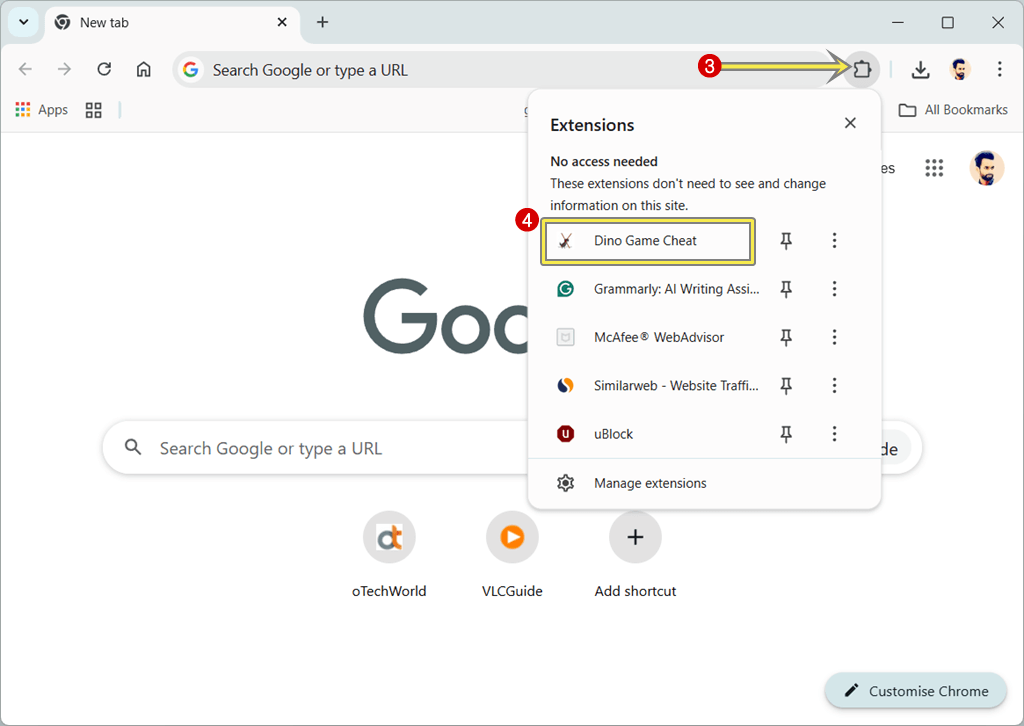Open more options for Similarweb
Image resolution: width=1024 pixels, height=726 pixels.
coord(834,385)
